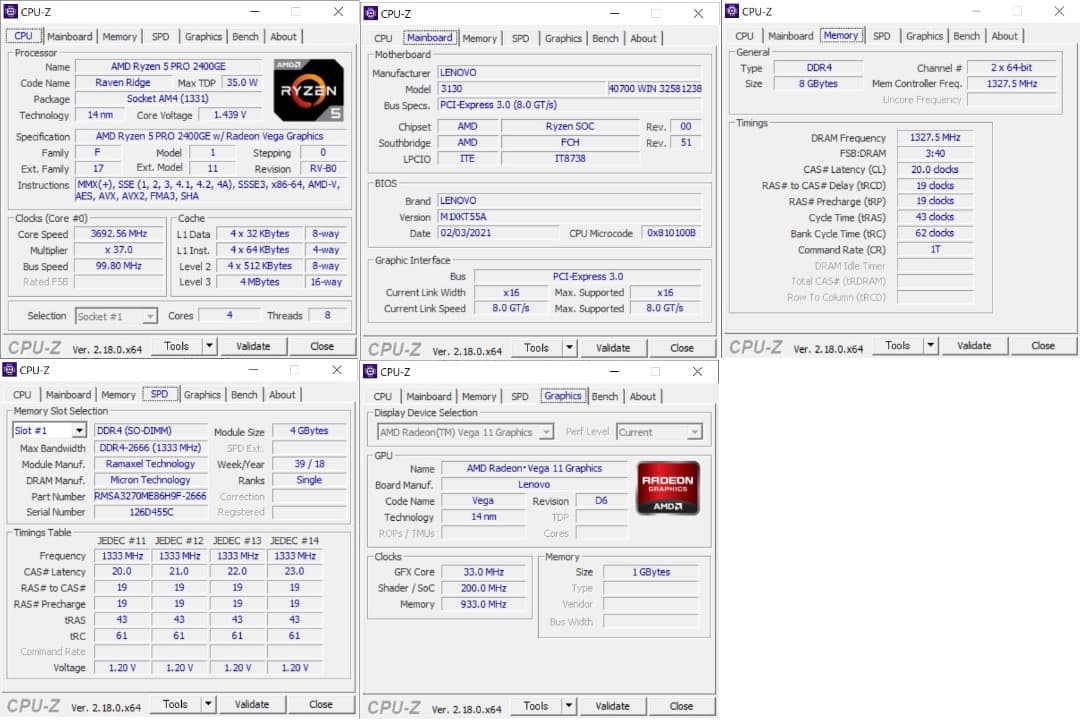Screen dimensions: 1080x721
Task: Switch to the Graphics tab in the Mainboard window
Action: (563, 38)
